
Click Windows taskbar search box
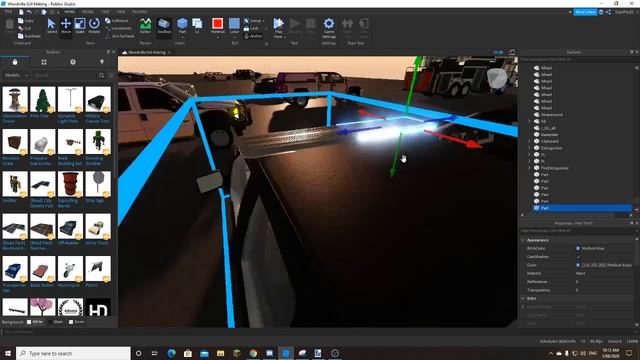click(73, 353)
